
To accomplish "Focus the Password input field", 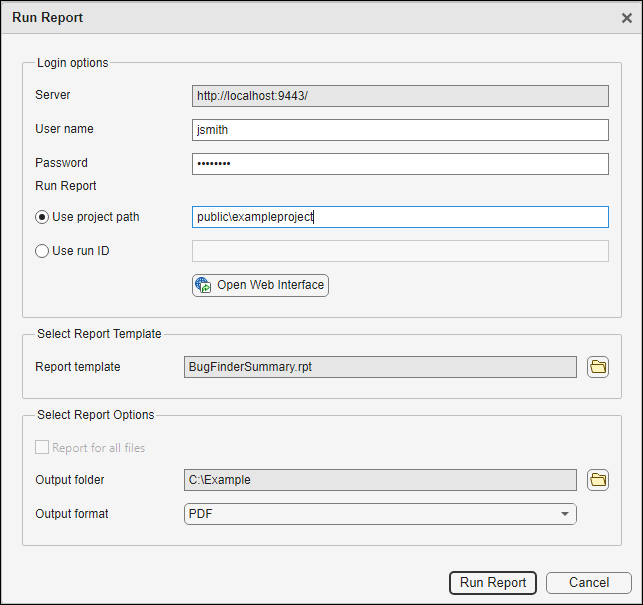I will tap(400, 164).
